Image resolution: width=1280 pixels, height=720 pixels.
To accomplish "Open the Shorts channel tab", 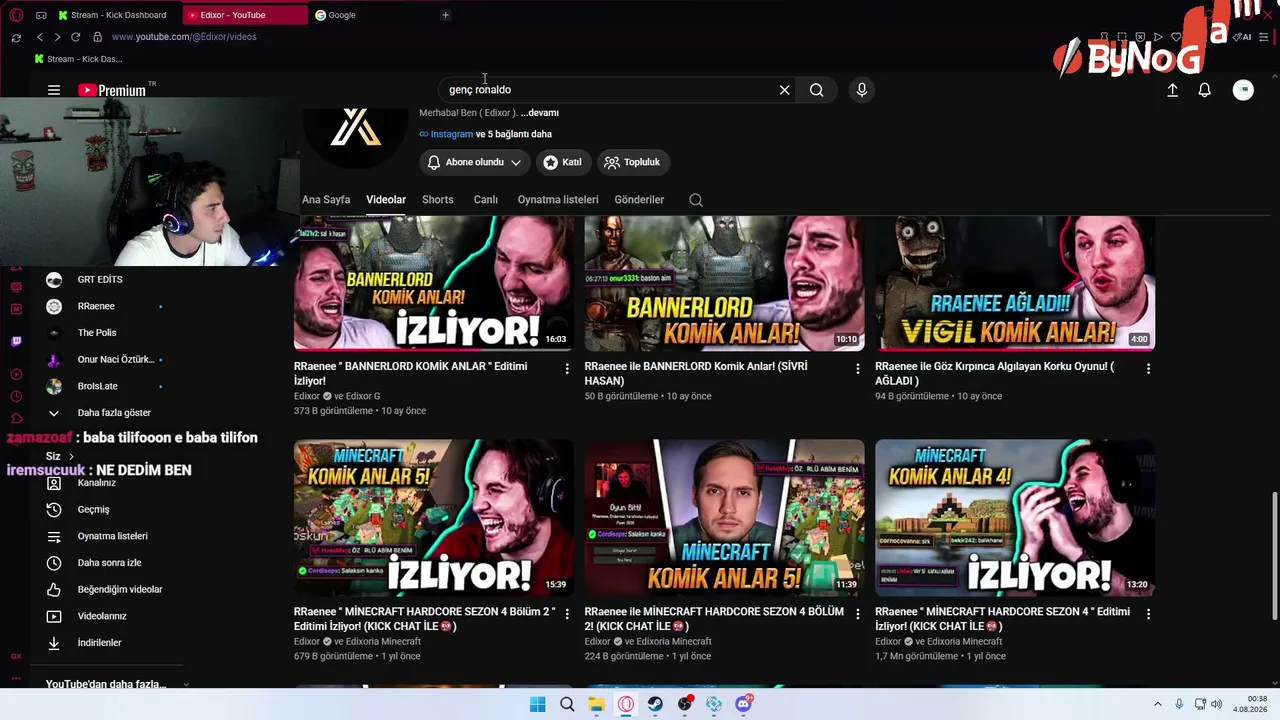I will pos(438,200).
